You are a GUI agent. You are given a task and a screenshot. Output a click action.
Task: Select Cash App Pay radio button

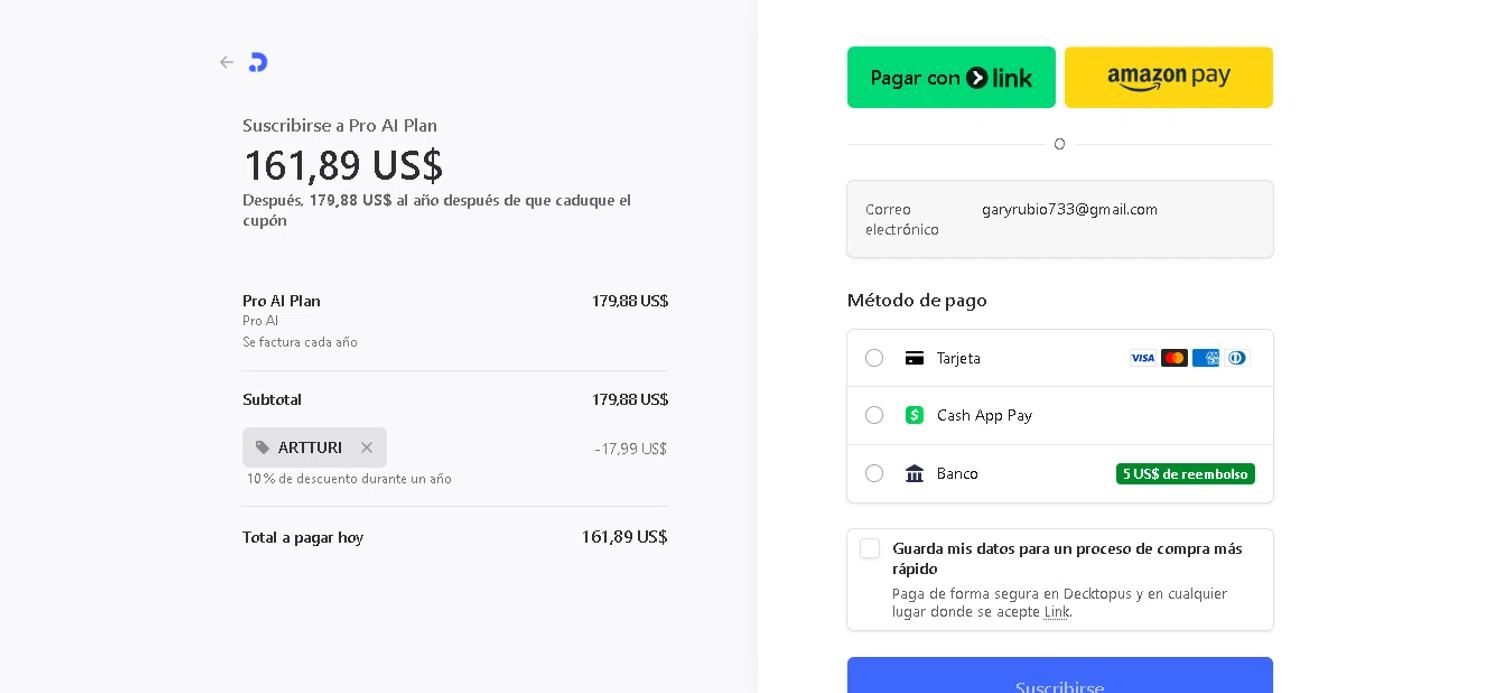[874, 415]
